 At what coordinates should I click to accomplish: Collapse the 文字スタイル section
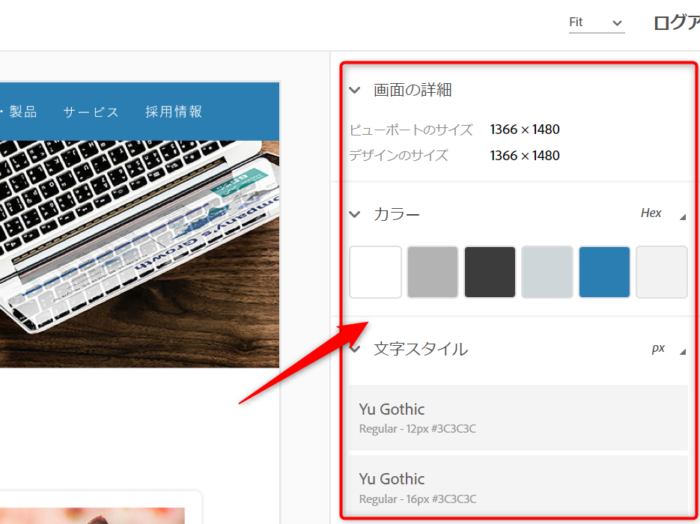[354, 349]
